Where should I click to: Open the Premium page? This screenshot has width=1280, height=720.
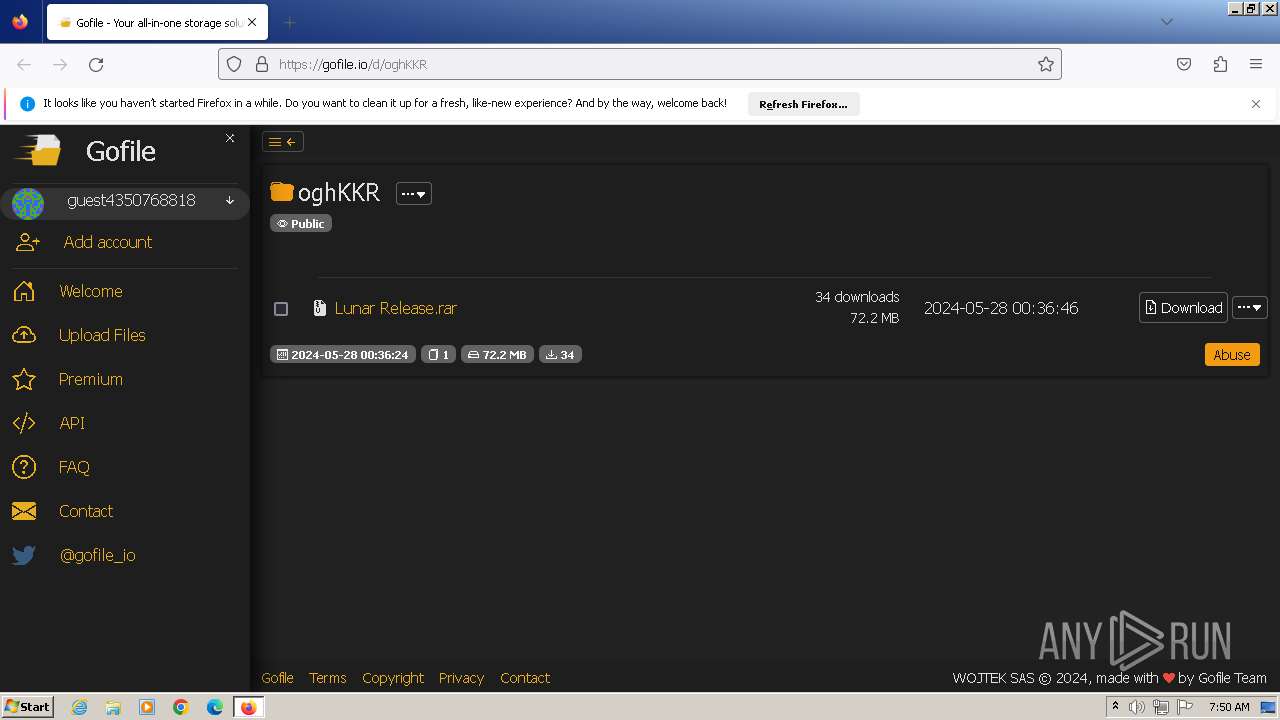tap(91, 379)
